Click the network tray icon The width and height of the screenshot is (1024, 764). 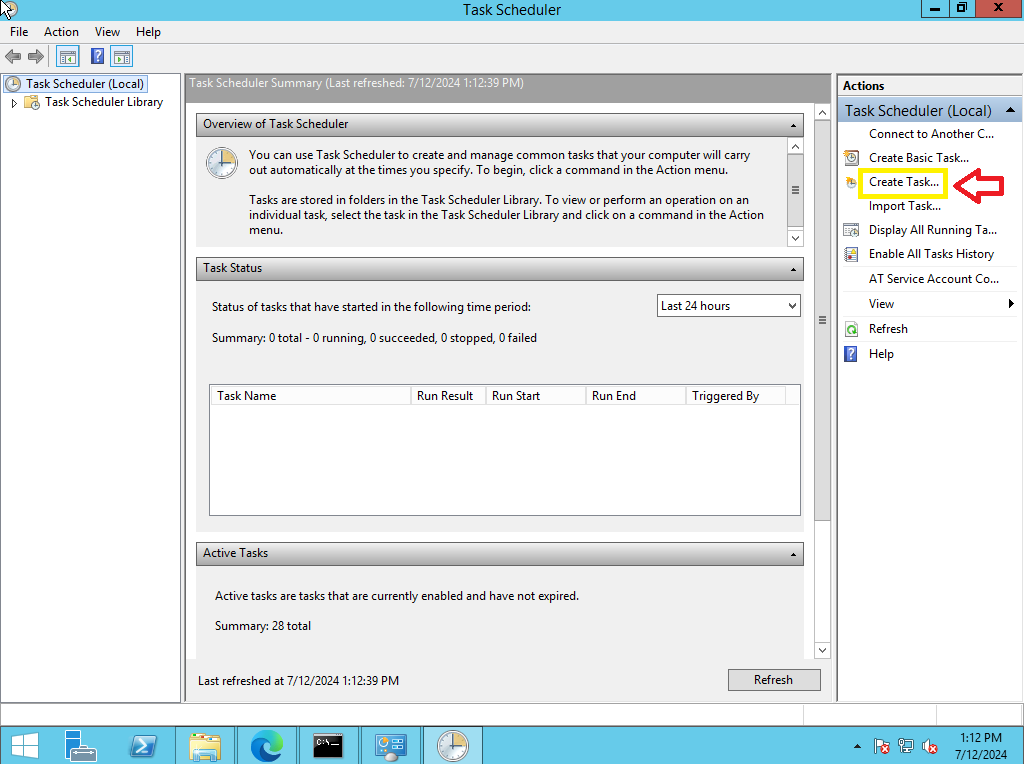click(906, 746)
